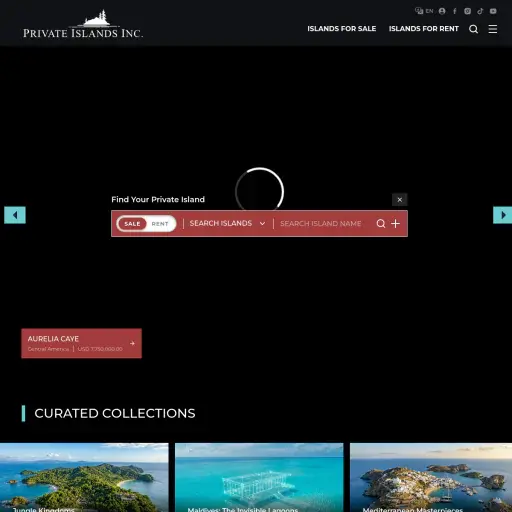Open the Instagram icon link
Screen dimensions: 512x512
point(467,11)
